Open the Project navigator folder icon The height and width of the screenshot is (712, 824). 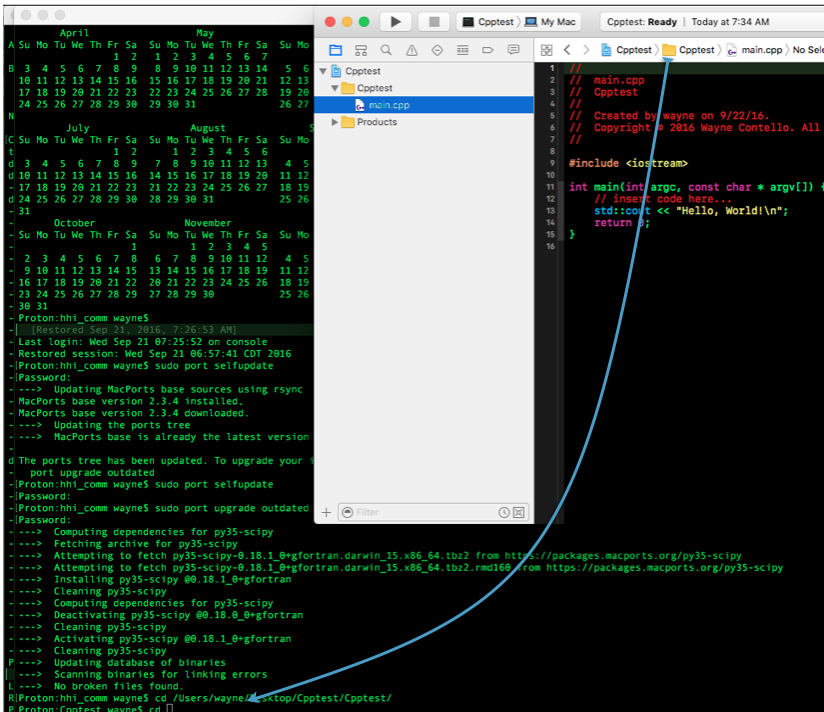click(x=335, y=50)
